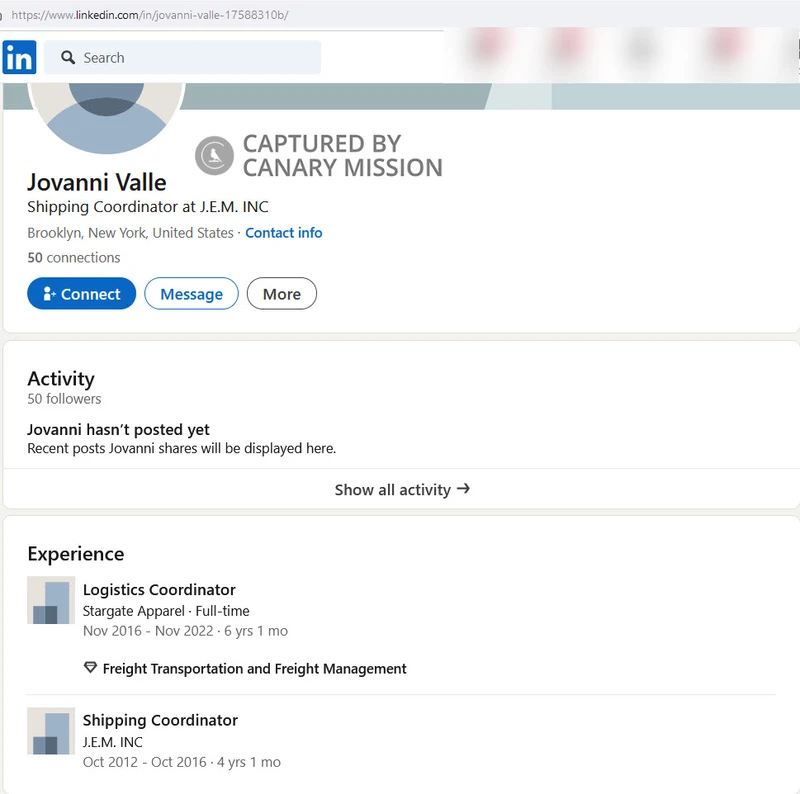This screenshot has height=794, width=800.
Task: Focus the LinkedIn Search field
Action: pyautogui.click(x=183, y=57)
